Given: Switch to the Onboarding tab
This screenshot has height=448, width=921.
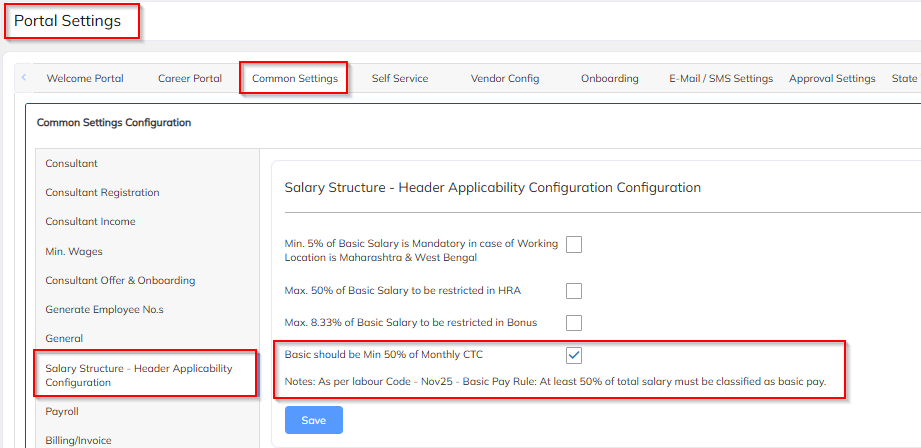Looking at the screenshot, I should coord(609,79).
